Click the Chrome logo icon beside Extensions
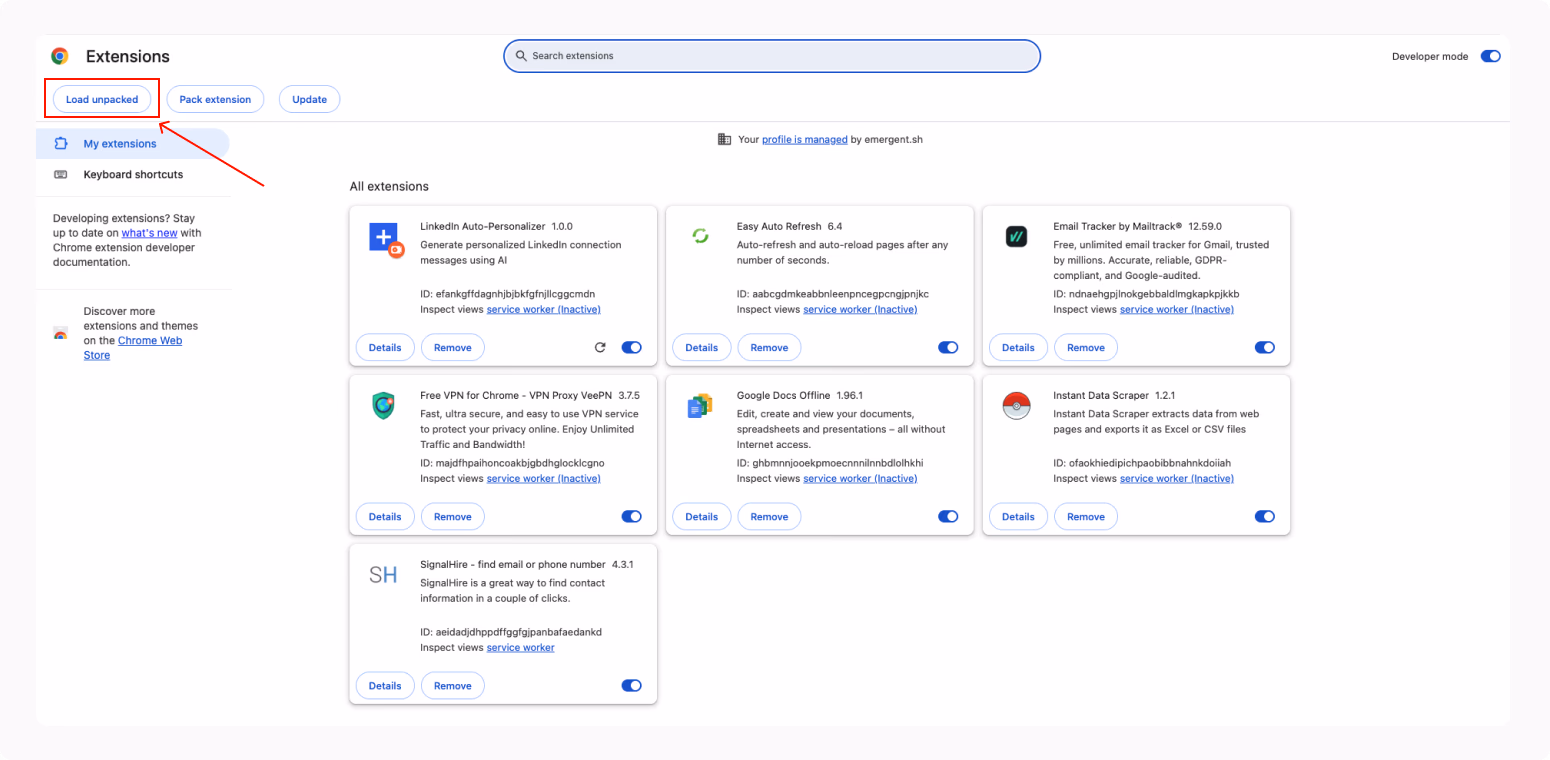This screenshot has width=1550, height=760. [60, 56]
